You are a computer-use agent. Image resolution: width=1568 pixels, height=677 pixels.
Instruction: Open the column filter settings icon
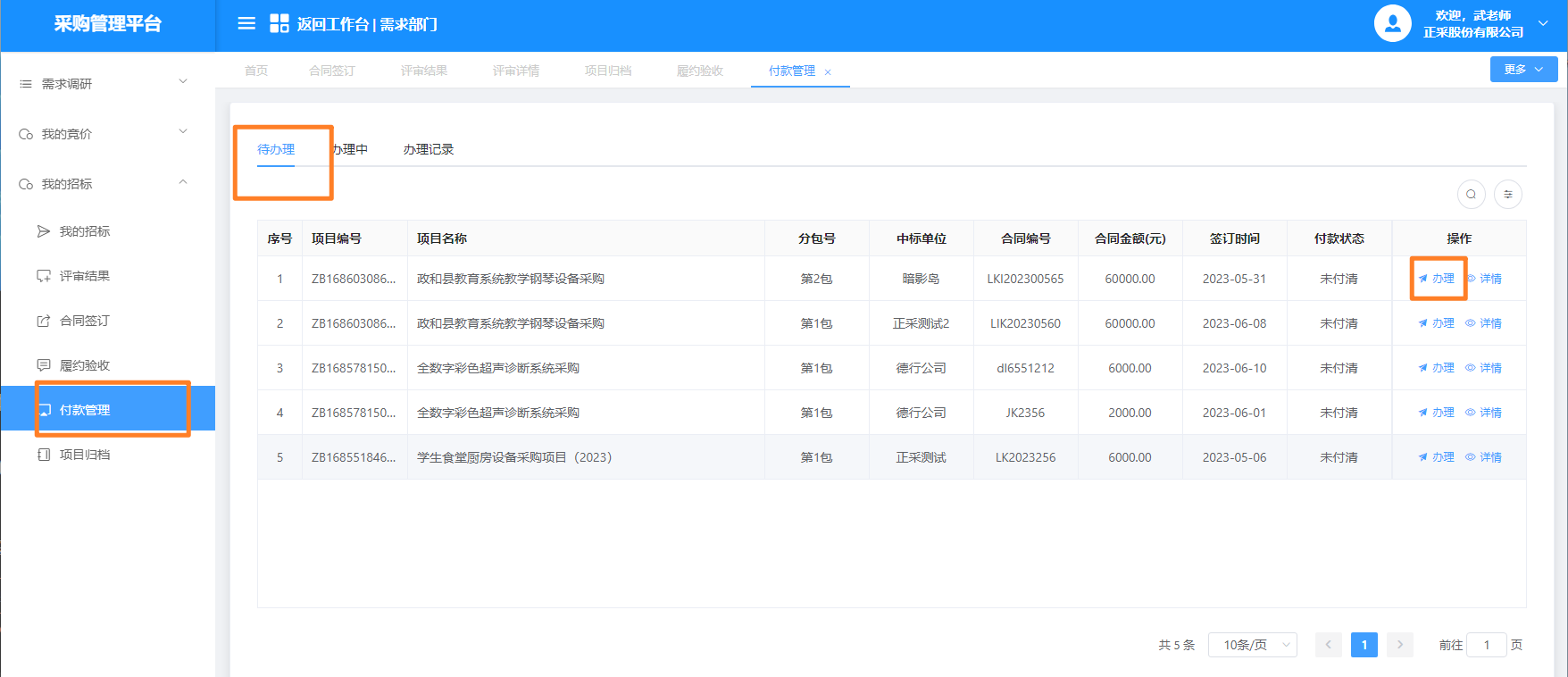click(x=1508, y=195)
